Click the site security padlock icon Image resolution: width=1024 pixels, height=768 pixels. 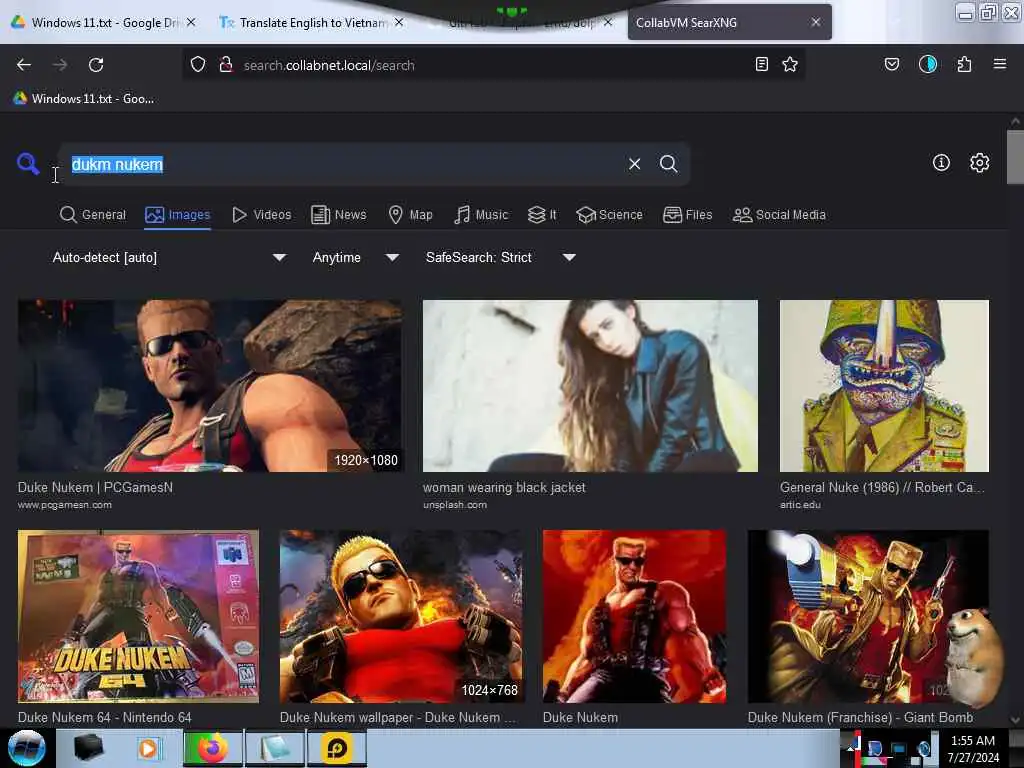pos(226,65)
